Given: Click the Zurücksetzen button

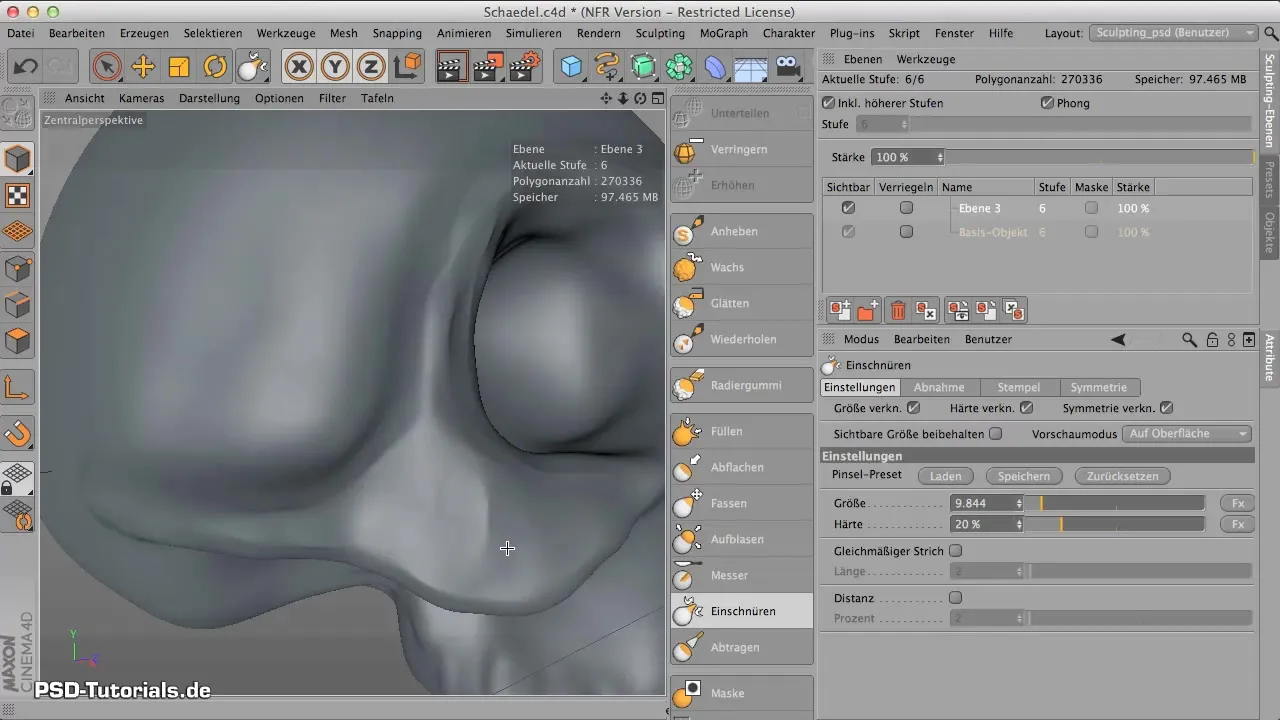Looking at the screenshot, I should point(1123,477).
